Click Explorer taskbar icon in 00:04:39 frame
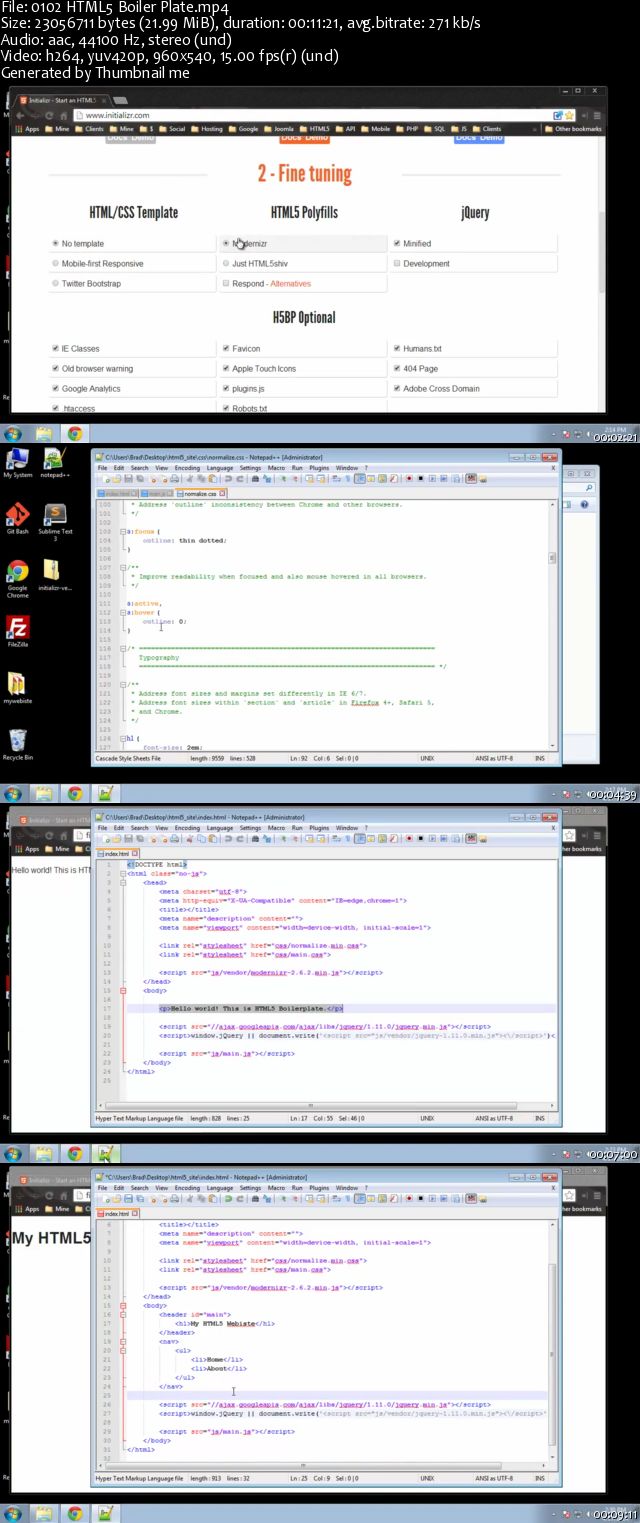 click(44, 794)
